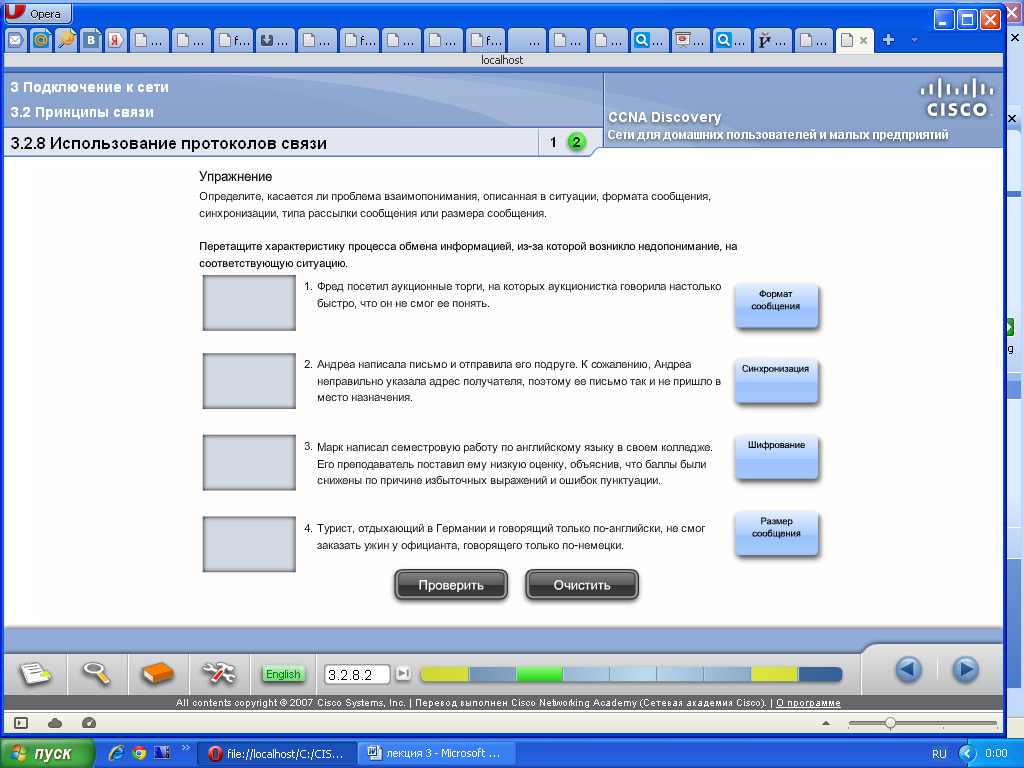This screenshot has height=768, width=1024.
Task: Click the answer box for situation 3
Action: [249, 462]
